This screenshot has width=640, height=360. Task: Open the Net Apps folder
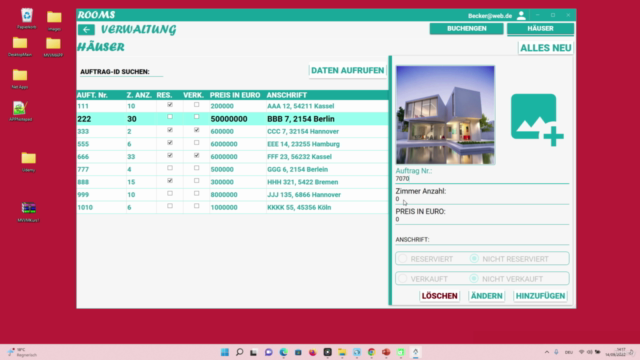pyautogui.click(x=20, y=79)
